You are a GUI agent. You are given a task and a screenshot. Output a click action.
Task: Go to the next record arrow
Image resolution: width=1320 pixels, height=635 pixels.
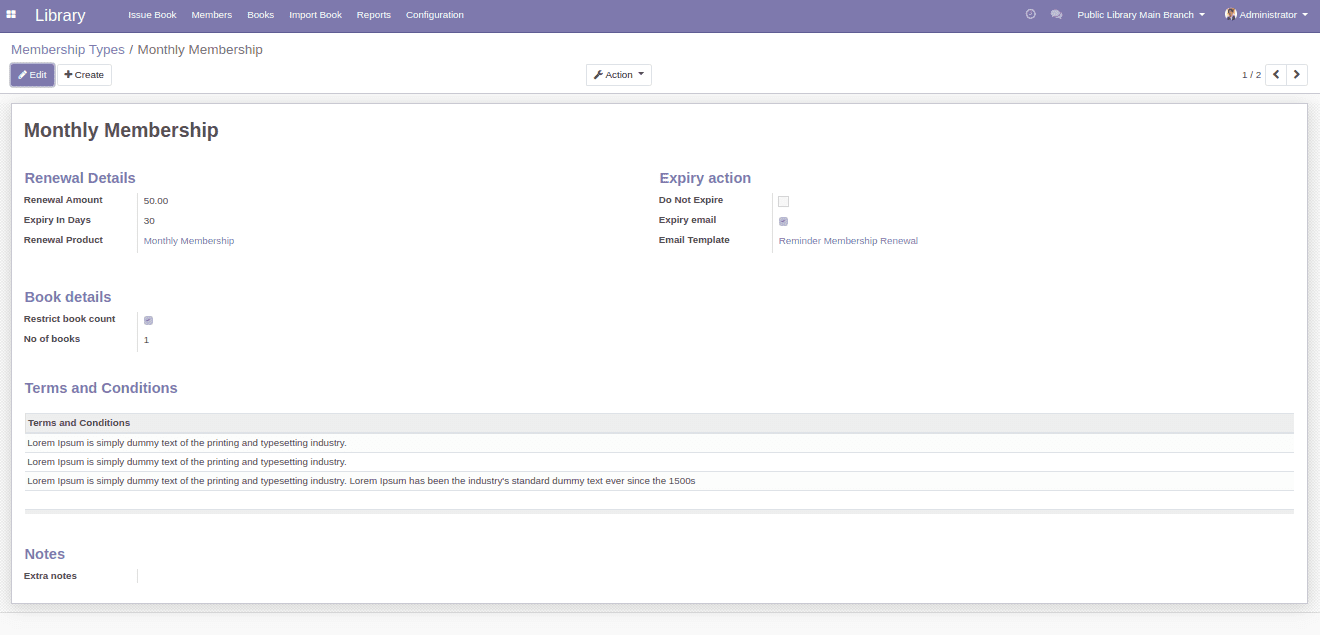1297,75
